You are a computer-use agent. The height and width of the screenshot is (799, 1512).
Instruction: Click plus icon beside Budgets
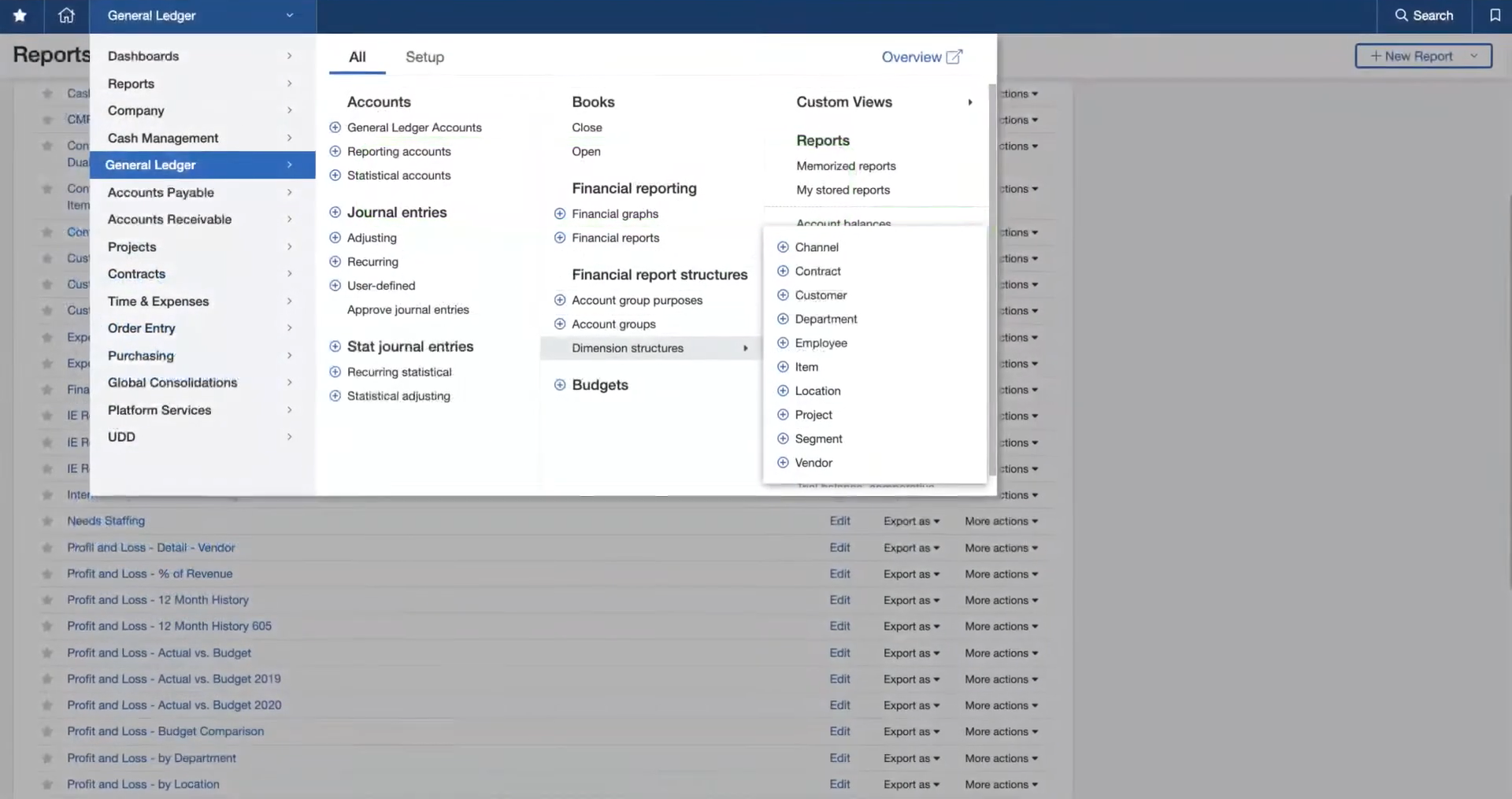coord(560,385)
